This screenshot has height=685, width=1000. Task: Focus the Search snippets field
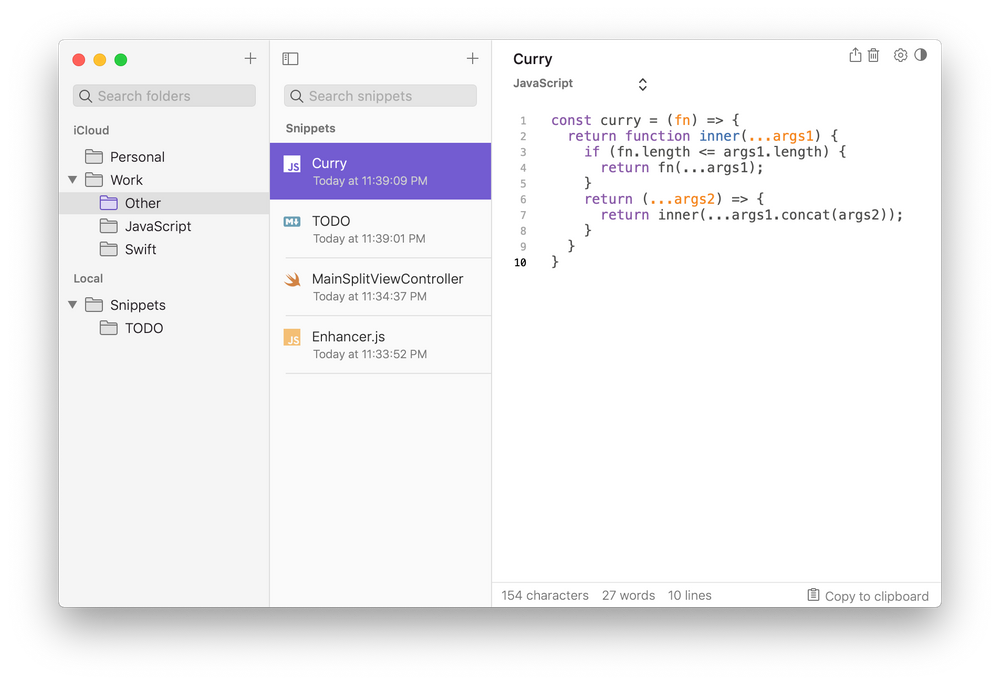tap(381, 96)
